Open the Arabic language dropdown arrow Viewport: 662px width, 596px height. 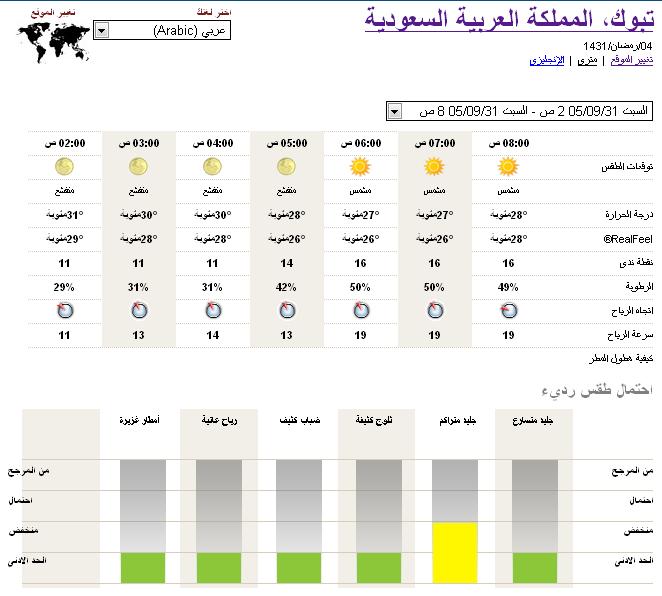pyautogui.click(x=102, y=30)
